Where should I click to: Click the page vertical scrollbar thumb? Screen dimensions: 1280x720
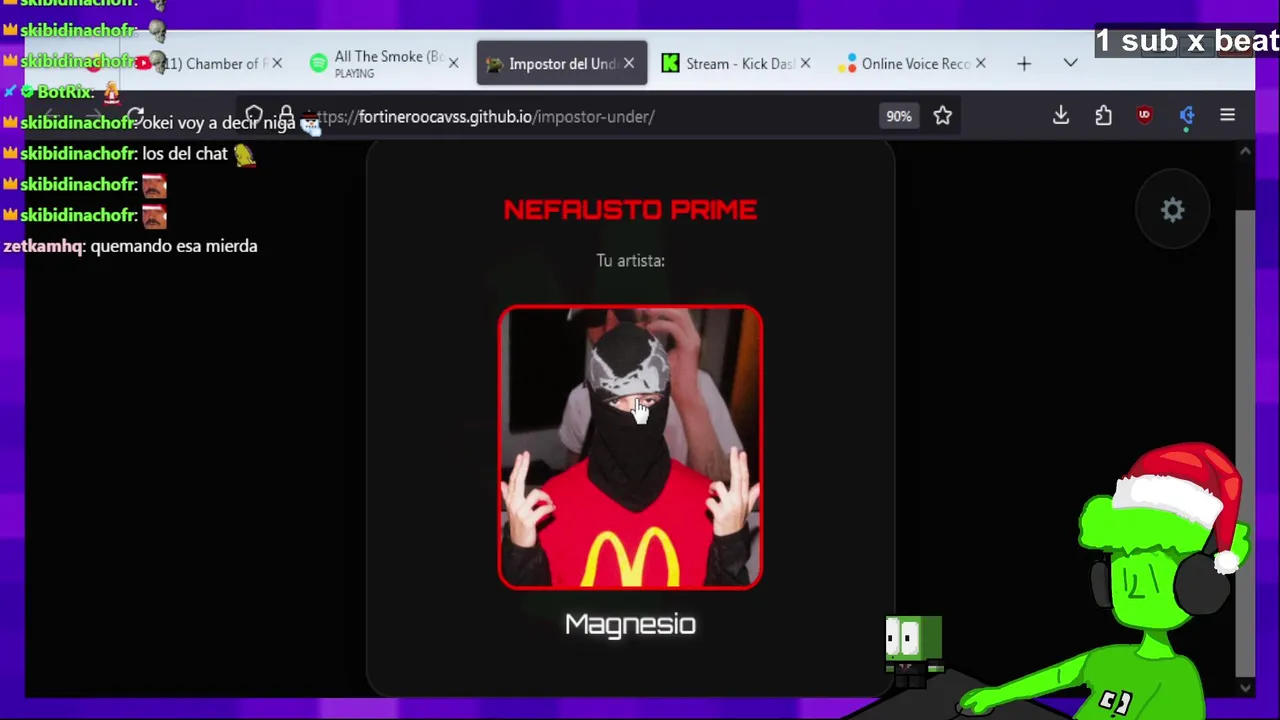pos(1245,442)
